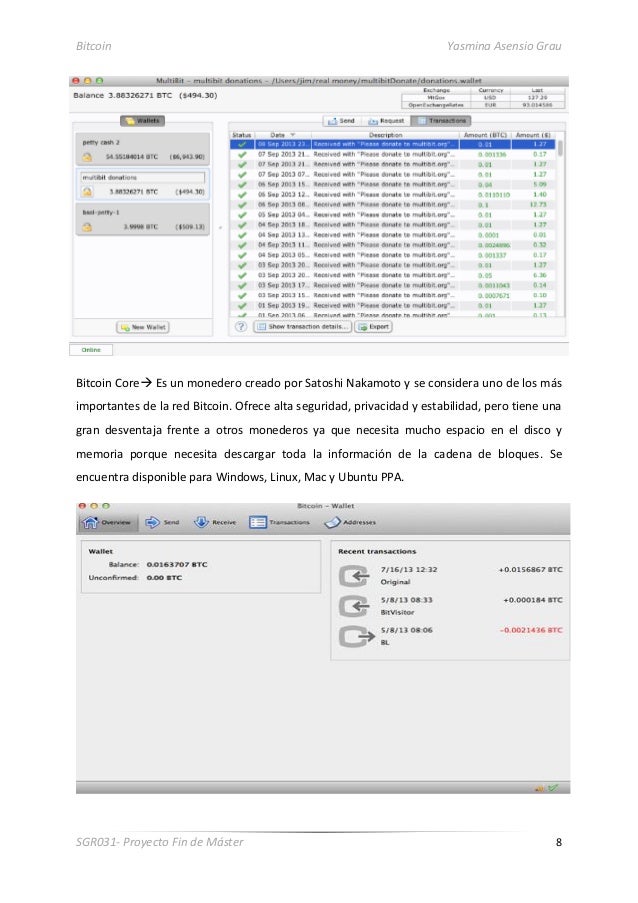Image resolution: width=638 pixels, height=903 pixels.
Task: Open MultiBit help via the question mark icon
Action: 241,327
